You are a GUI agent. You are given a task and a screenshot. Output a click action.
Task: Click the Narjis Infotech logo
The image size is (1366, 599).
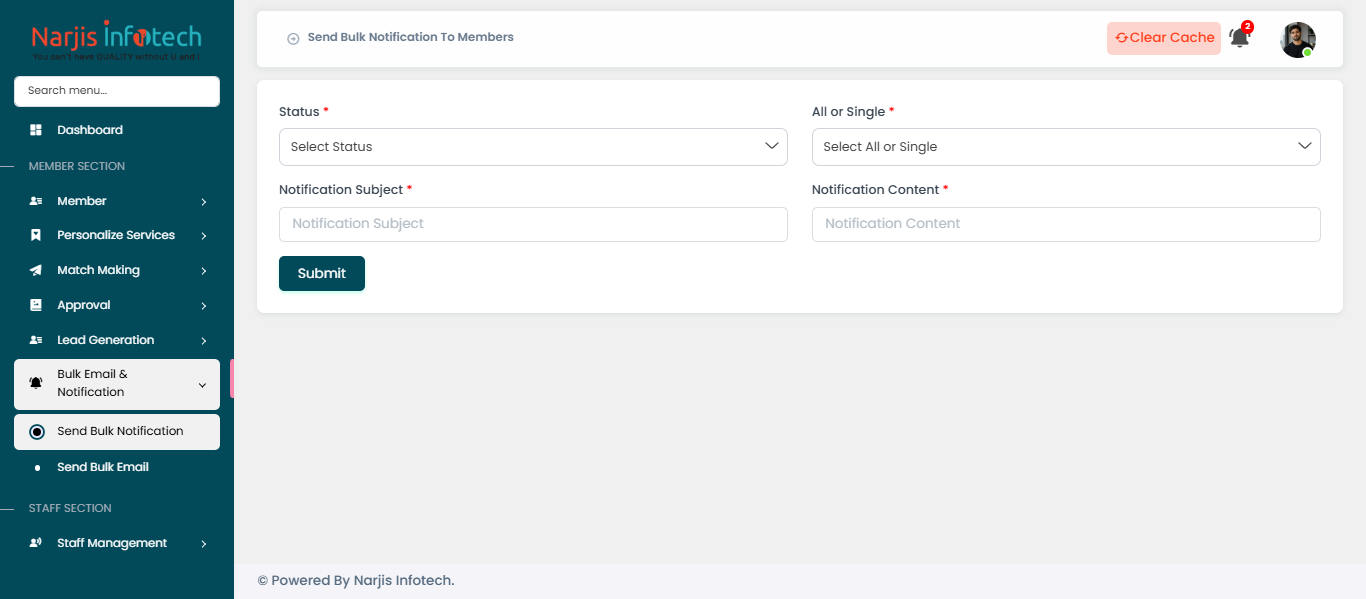[x=116, y=41]
